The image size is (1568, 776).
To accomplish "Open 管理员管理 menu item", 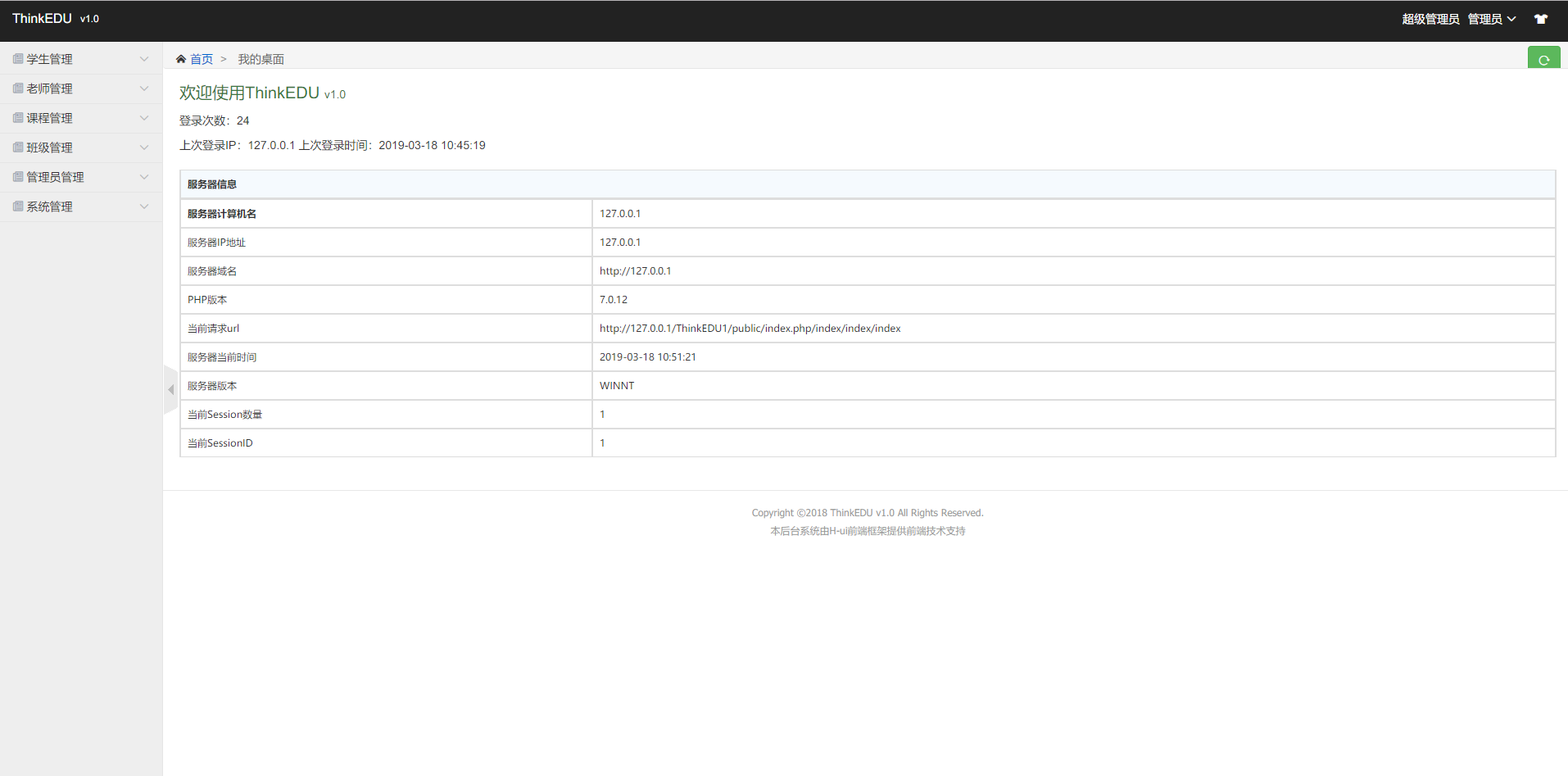I will tap(81, 177).
